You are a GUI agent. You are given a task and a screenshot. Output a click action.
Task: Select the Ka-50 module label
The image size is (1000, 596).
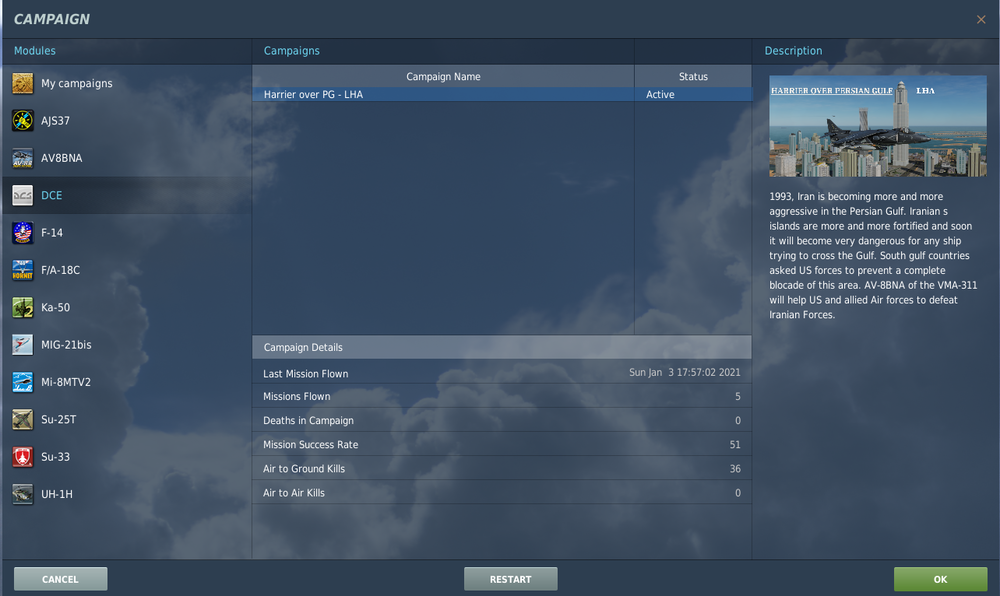click(x=55, y=307)
